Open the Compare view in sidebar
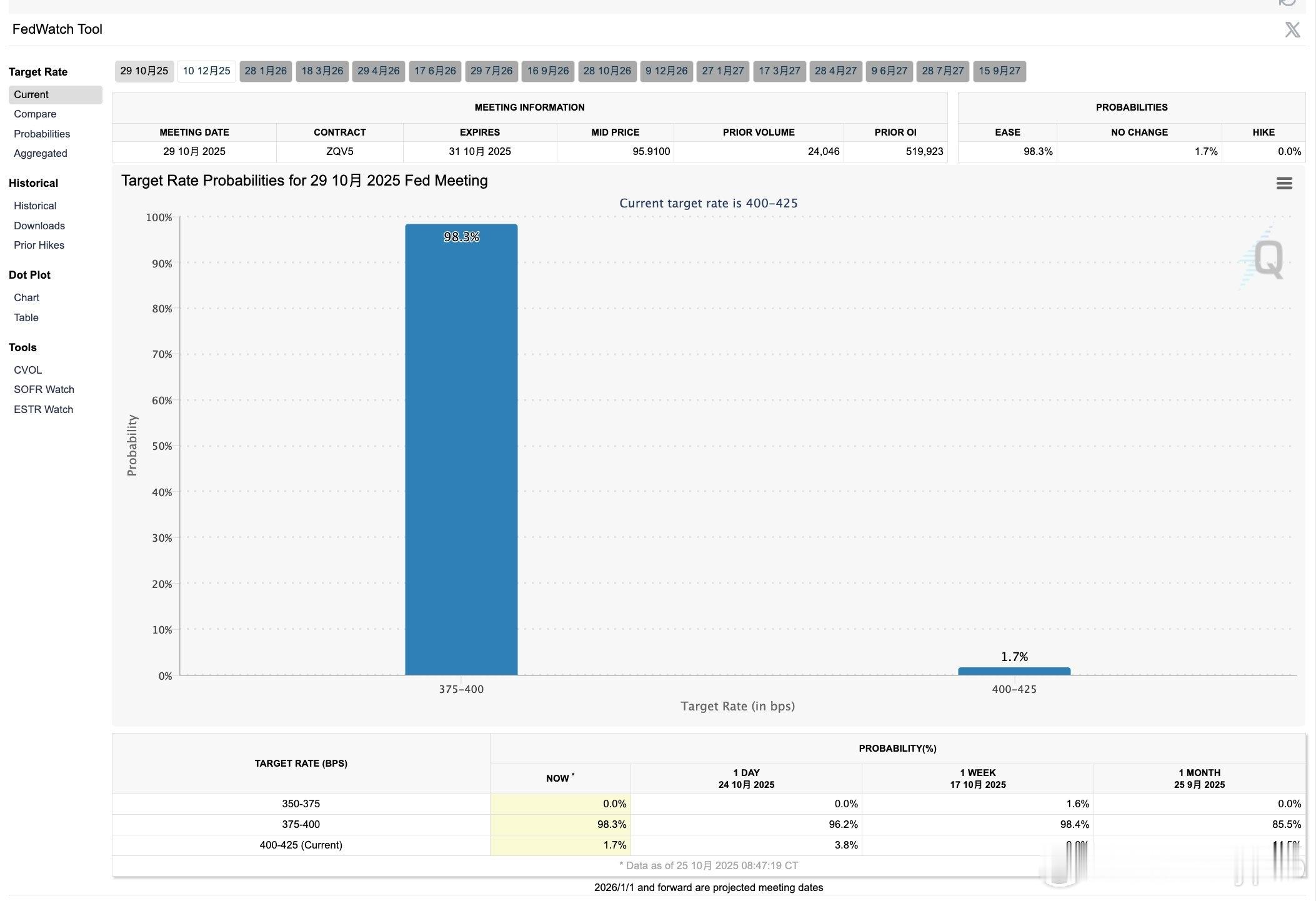 (x=35, y=114)
